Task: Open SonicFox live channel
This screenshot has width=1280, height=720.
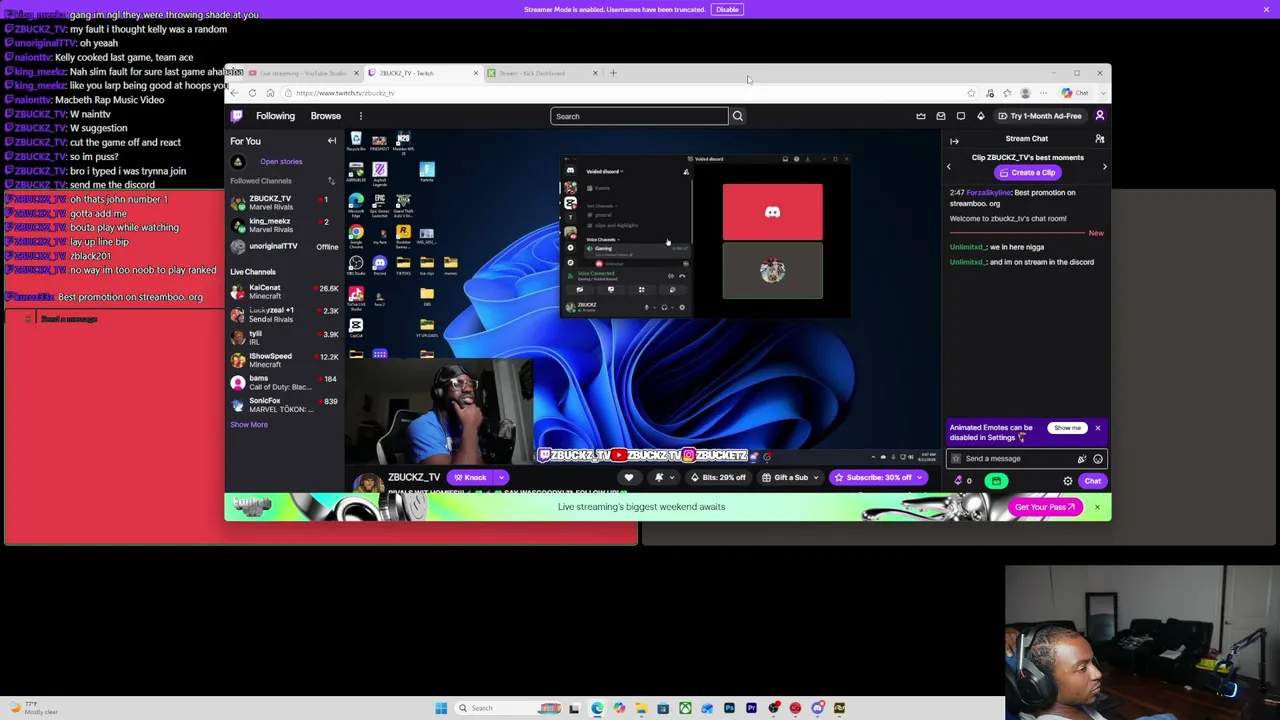Action: click(284, 404)
